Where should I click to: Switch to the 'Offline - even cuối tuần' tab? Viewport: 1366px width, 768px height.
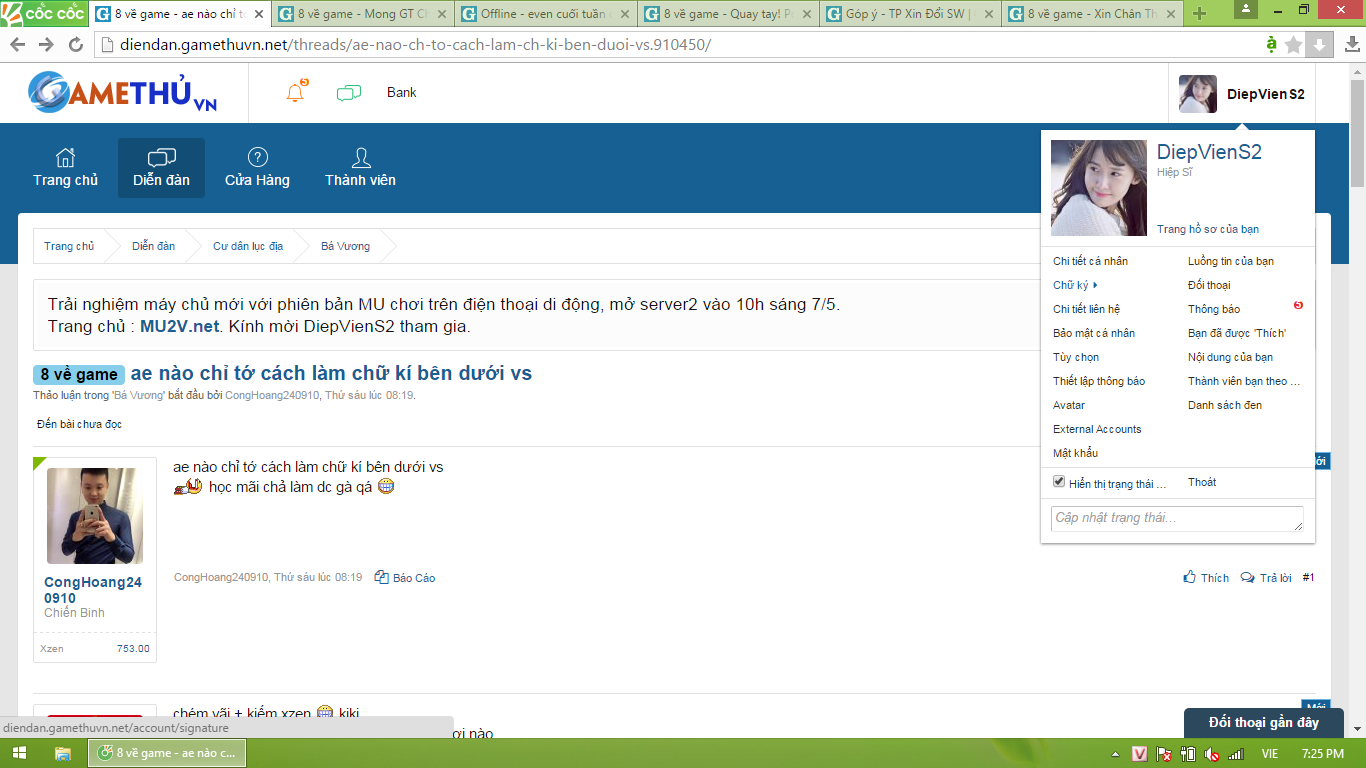pos(546,14)
